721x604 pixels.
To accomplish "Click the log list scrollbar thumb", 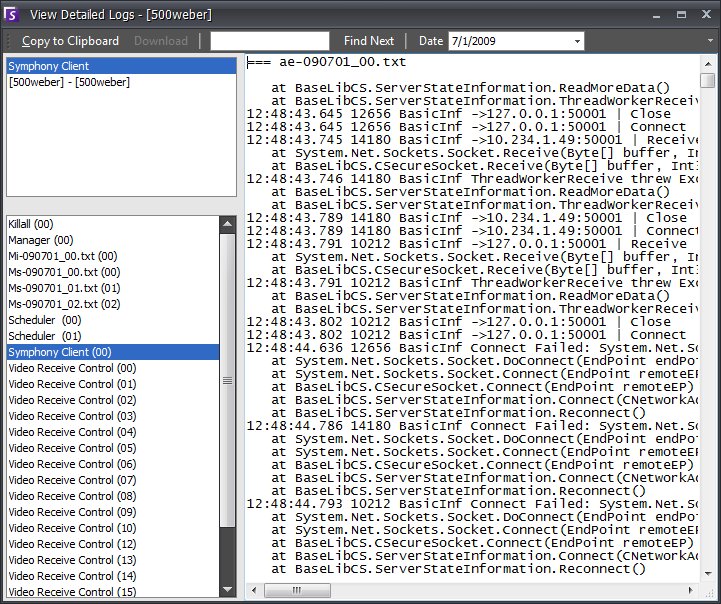I will click(x=228, y=381).
